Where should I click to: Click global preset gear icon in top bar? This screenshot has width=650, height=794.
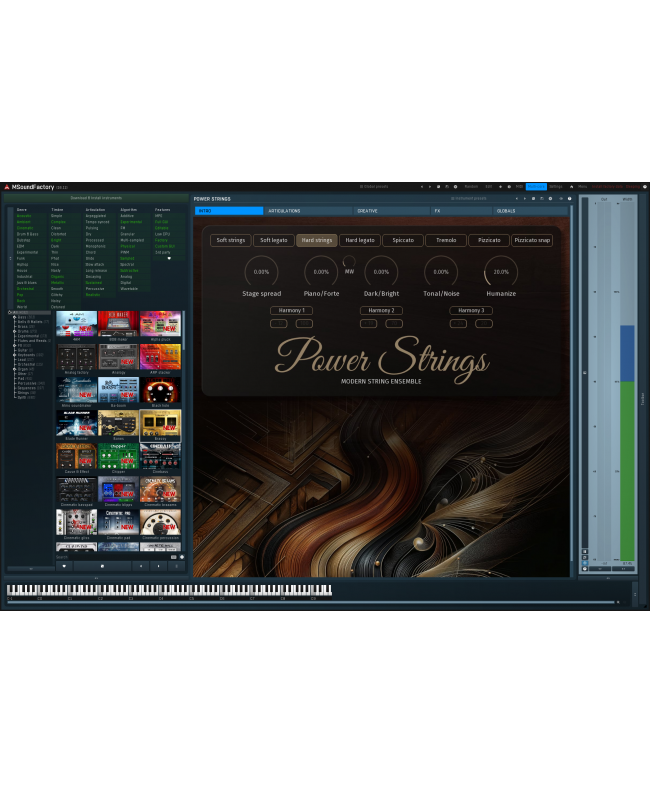pos(455,186)
